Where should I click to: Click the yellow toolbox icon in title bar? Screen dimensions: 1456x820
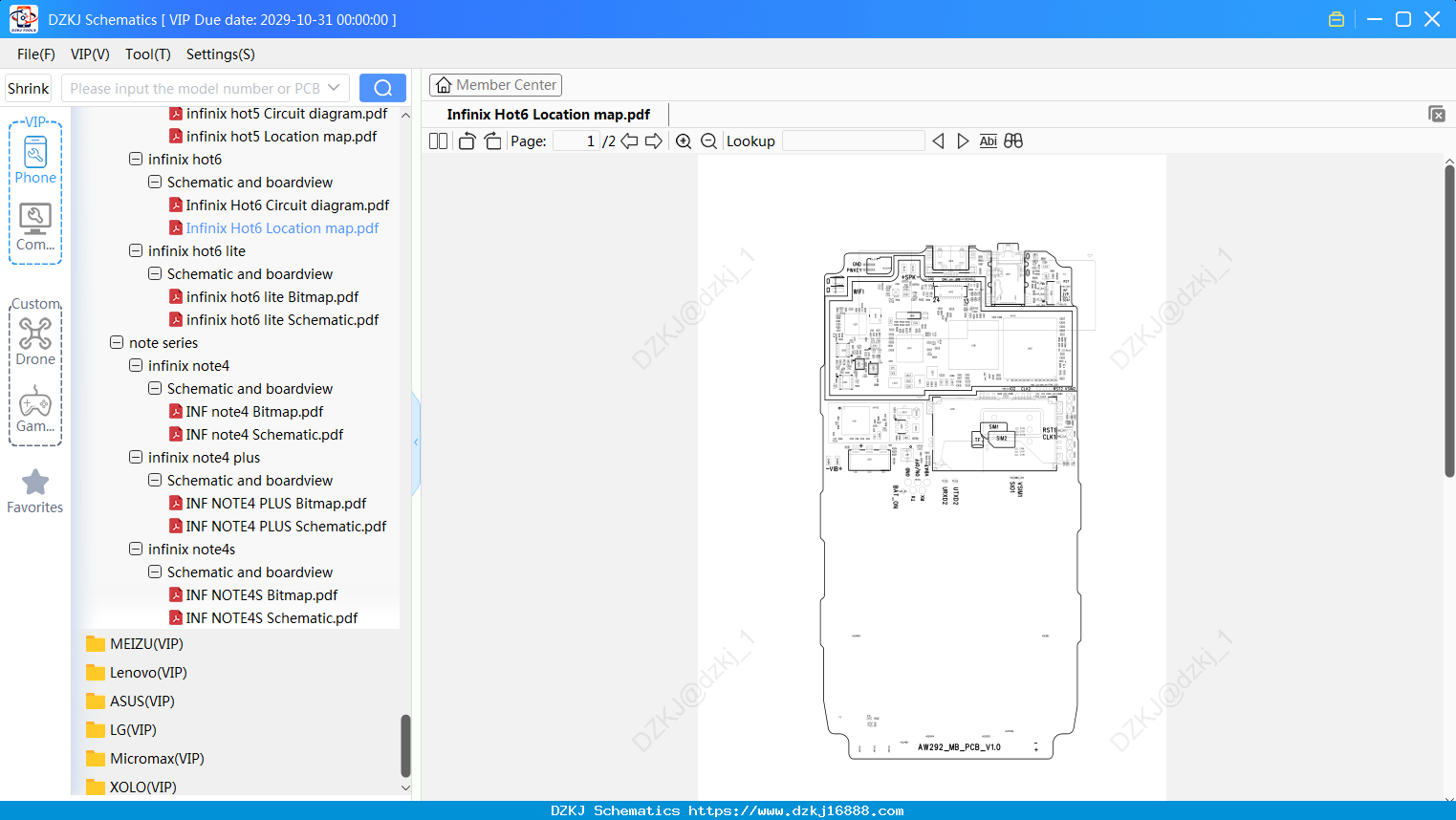[1336, 19]
